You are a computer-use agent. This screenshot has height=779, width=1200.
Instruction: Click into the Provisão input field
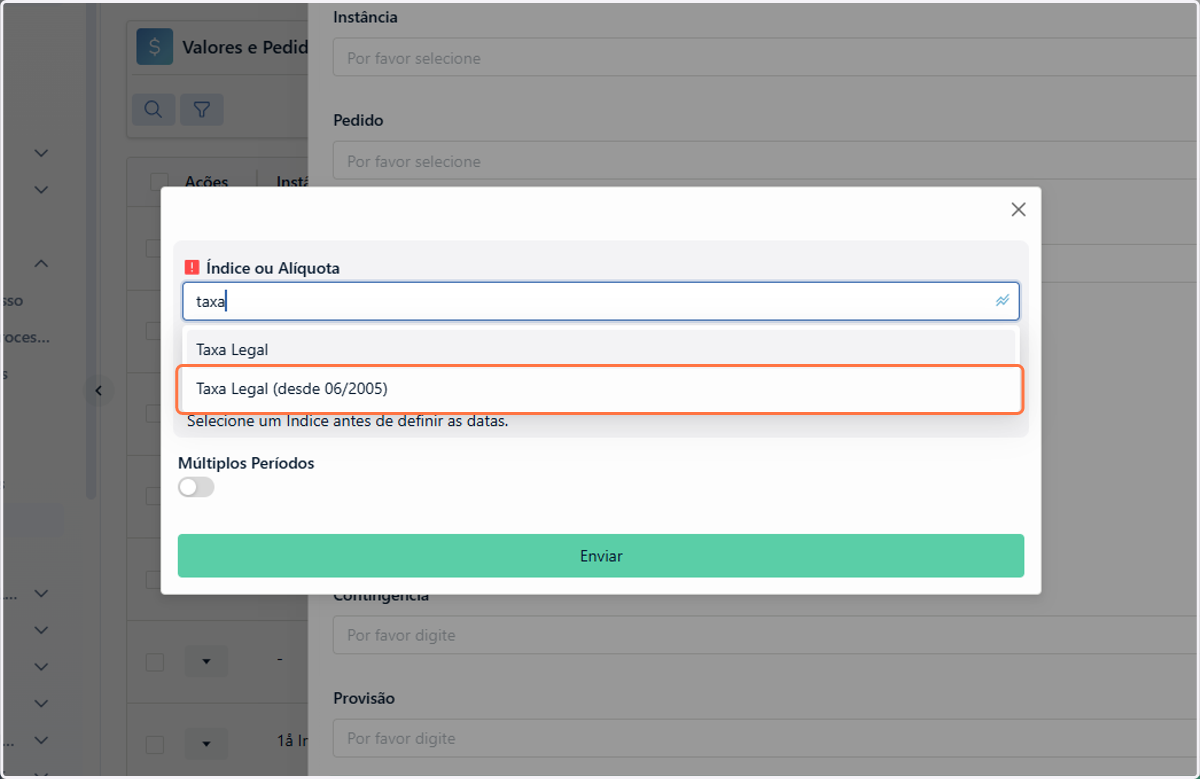coord(766,738)
